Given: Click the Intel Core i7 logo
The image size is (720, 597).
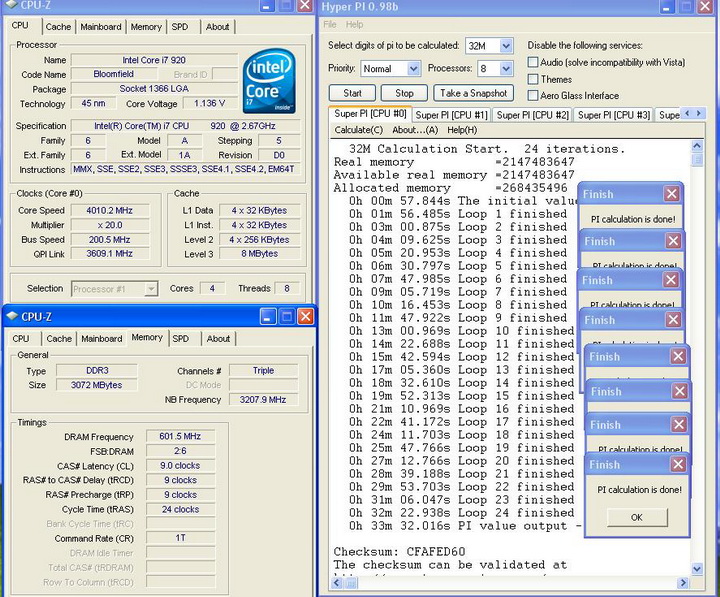Looking at the screenshot, I should (269, 81).
